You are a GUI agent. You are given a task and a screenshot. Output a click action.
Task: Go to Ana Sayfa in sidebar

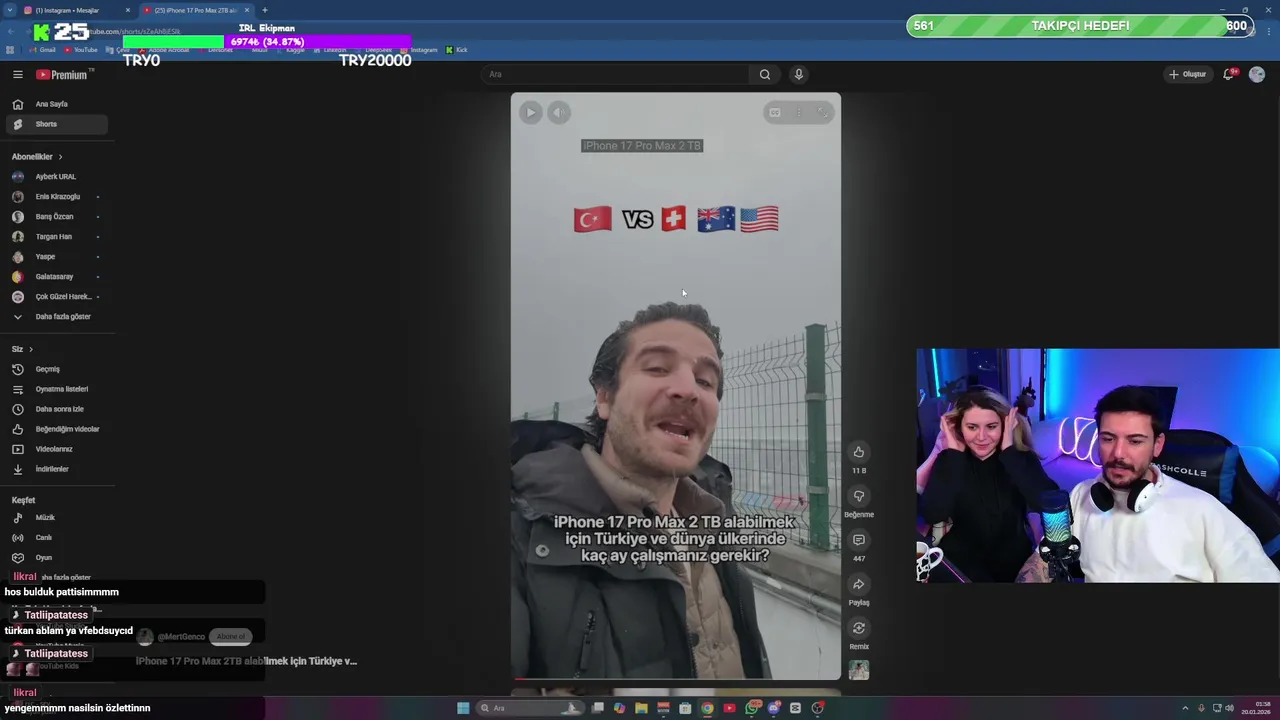[57, 104]
